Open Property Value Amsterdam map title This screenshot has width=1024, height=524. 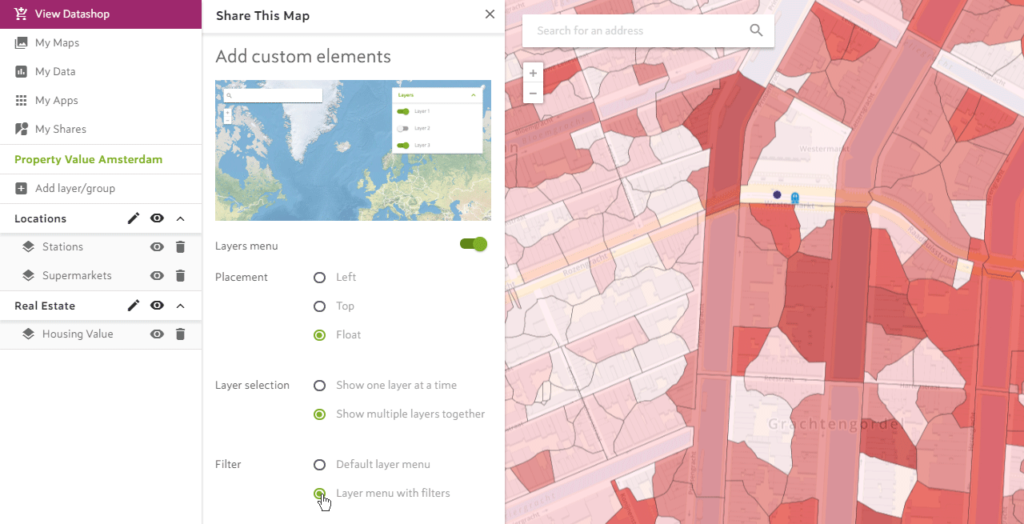pos(88,159)
